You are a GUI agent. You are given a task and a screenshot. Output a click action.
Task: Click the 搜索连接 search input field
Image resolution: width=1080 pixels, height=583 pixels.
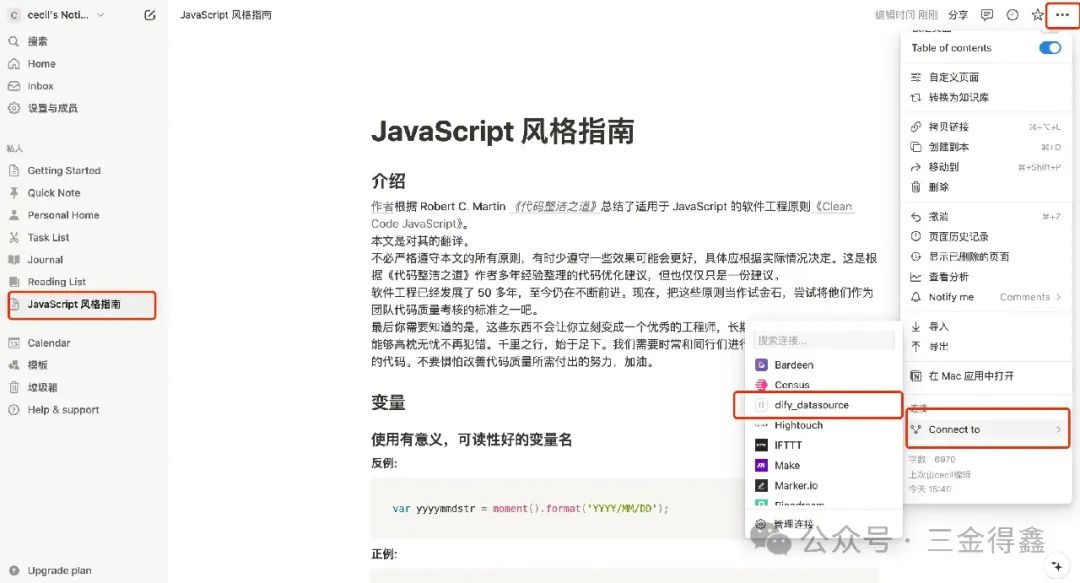(822, 339)
